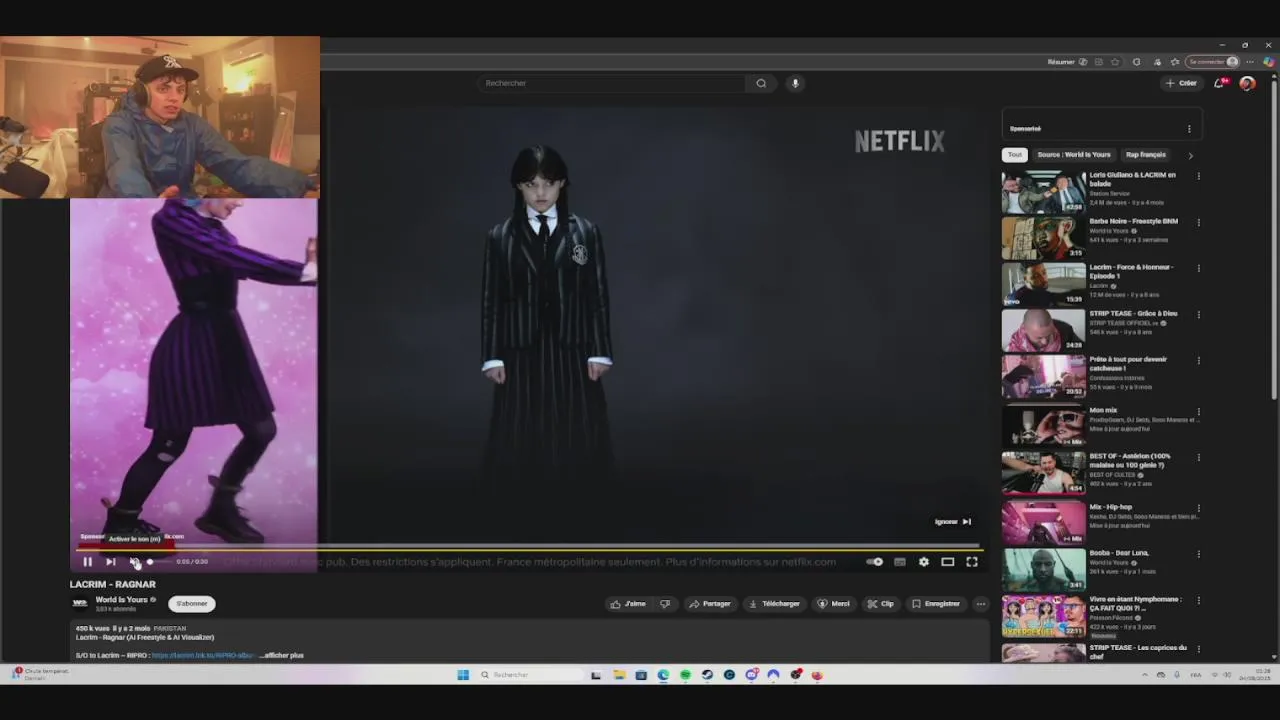This screenshot has height=720, width=1280.
Task: Select Source : World Is Yours chip
Action: (1074, 155)
